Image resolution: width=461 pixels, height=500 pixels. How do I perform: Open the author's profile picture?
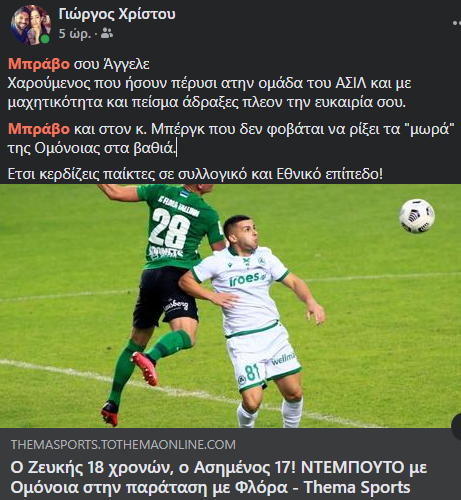(x=31, y=25)
